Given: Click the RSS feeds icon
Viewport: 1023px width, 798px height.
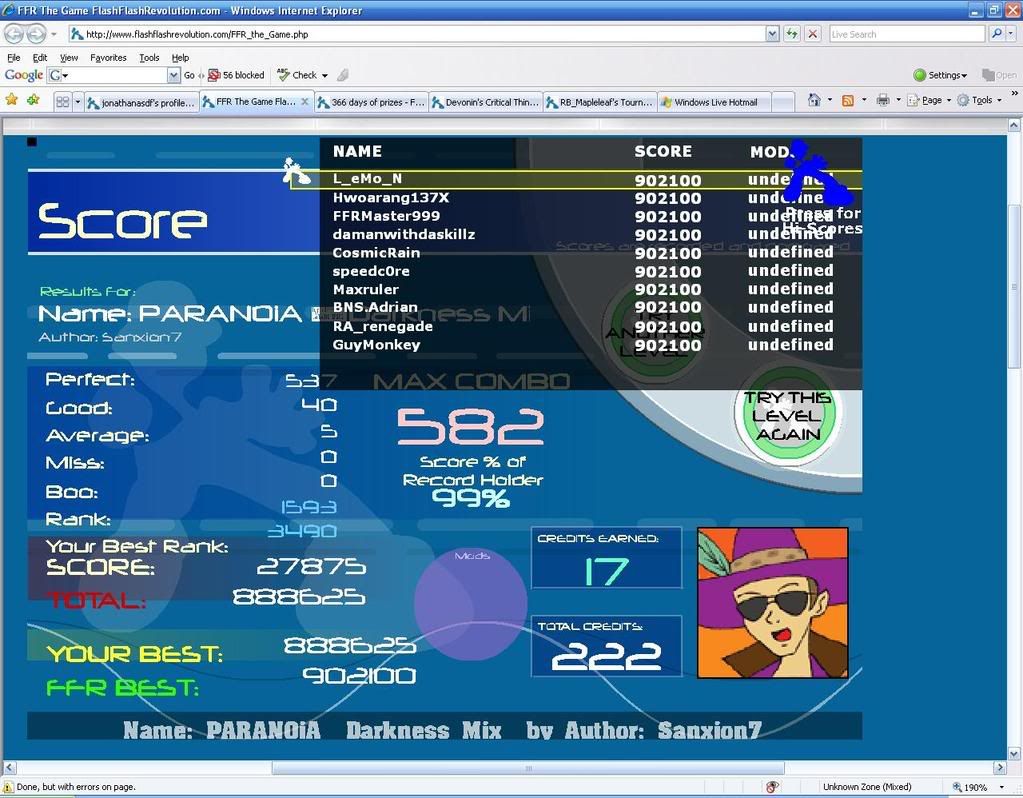Looking at the screenshot, I should point(848,100).
